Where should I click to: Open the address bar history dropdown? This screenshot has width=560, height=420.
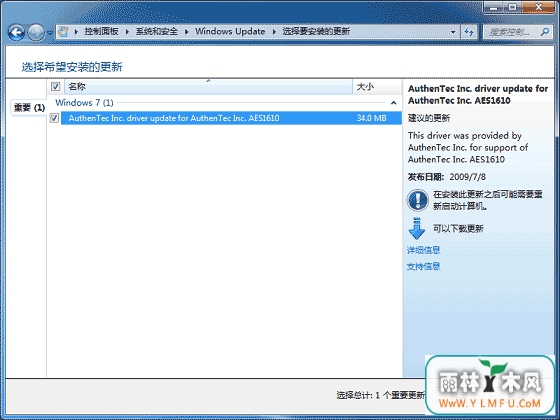click(453, 32)
